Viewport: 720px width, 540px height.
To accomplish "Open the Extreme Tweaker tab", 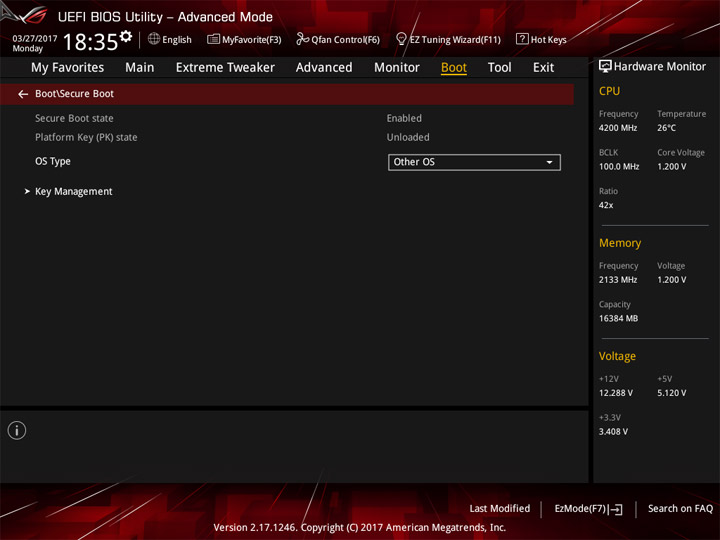I will pyautogui.click(x=225, y=68).
